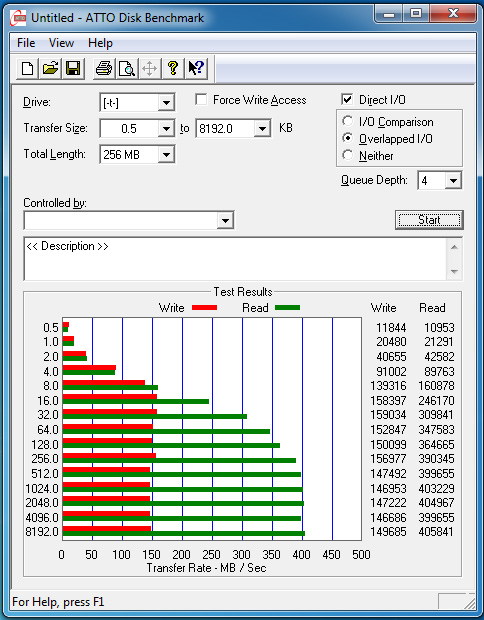Toggle the Direct I/O checkbox
Image resolution: width=484 pixels, height=620 pixels.
(347, 100)
